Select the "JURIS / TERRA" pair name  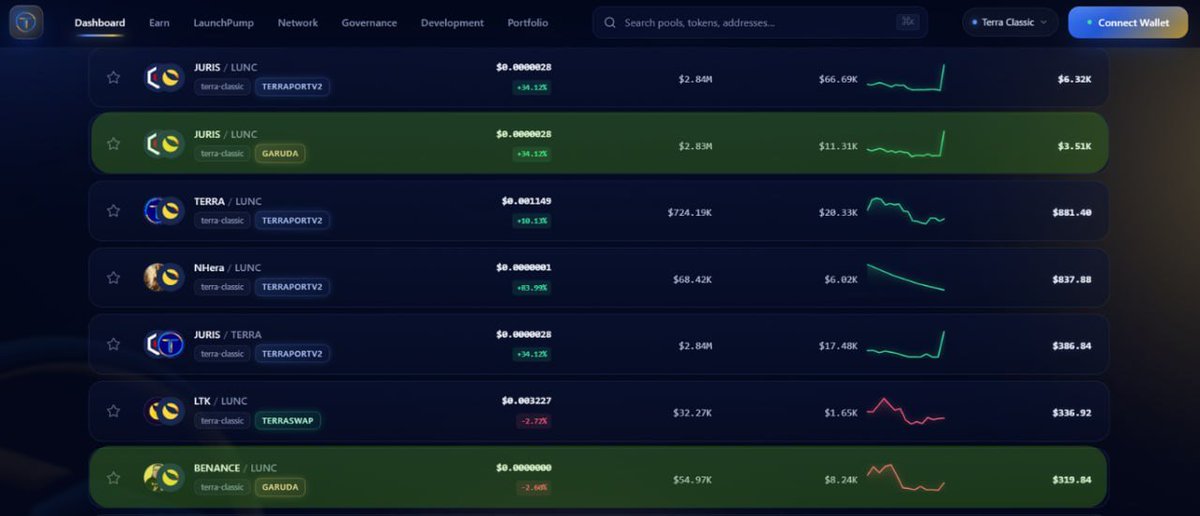tap(228, 335)
